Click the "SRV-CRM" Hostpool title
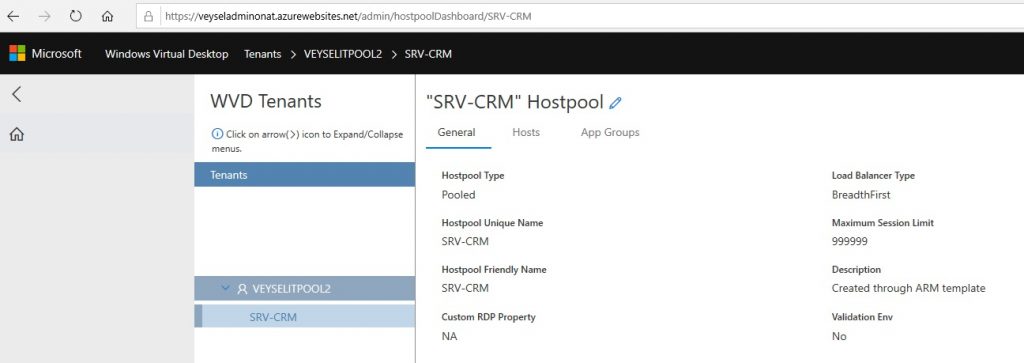This screenshot has height=363, width=1024. tap(515, 103)
